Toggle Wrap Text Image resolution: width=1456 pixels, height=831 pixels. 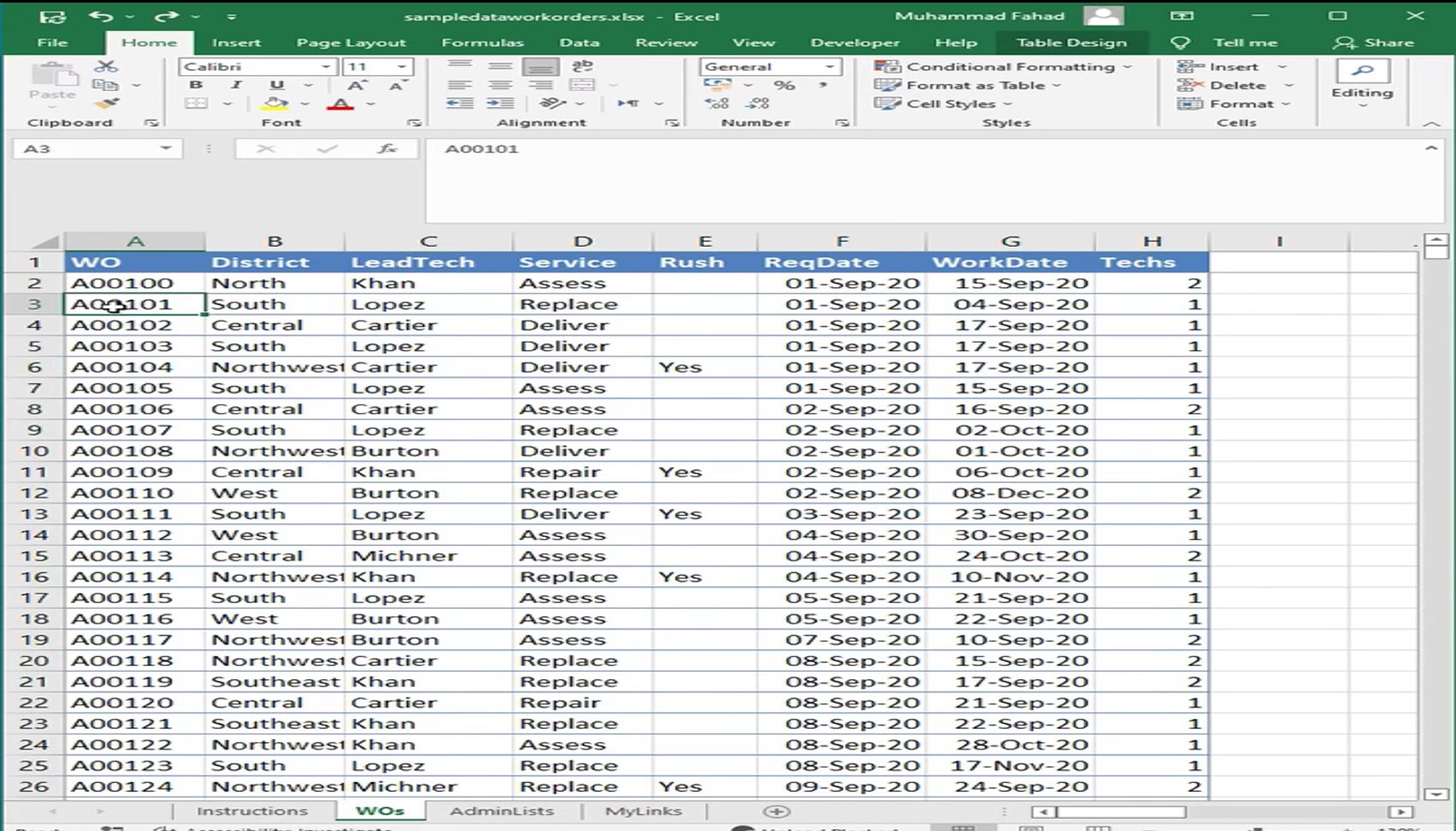pos(582,66)
